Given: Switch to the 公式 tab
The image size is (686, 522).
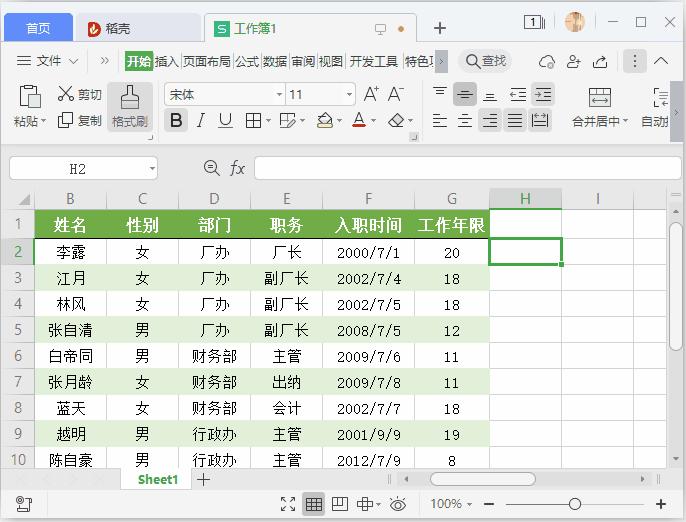Looking at the screenshot, I should point(247,61).
